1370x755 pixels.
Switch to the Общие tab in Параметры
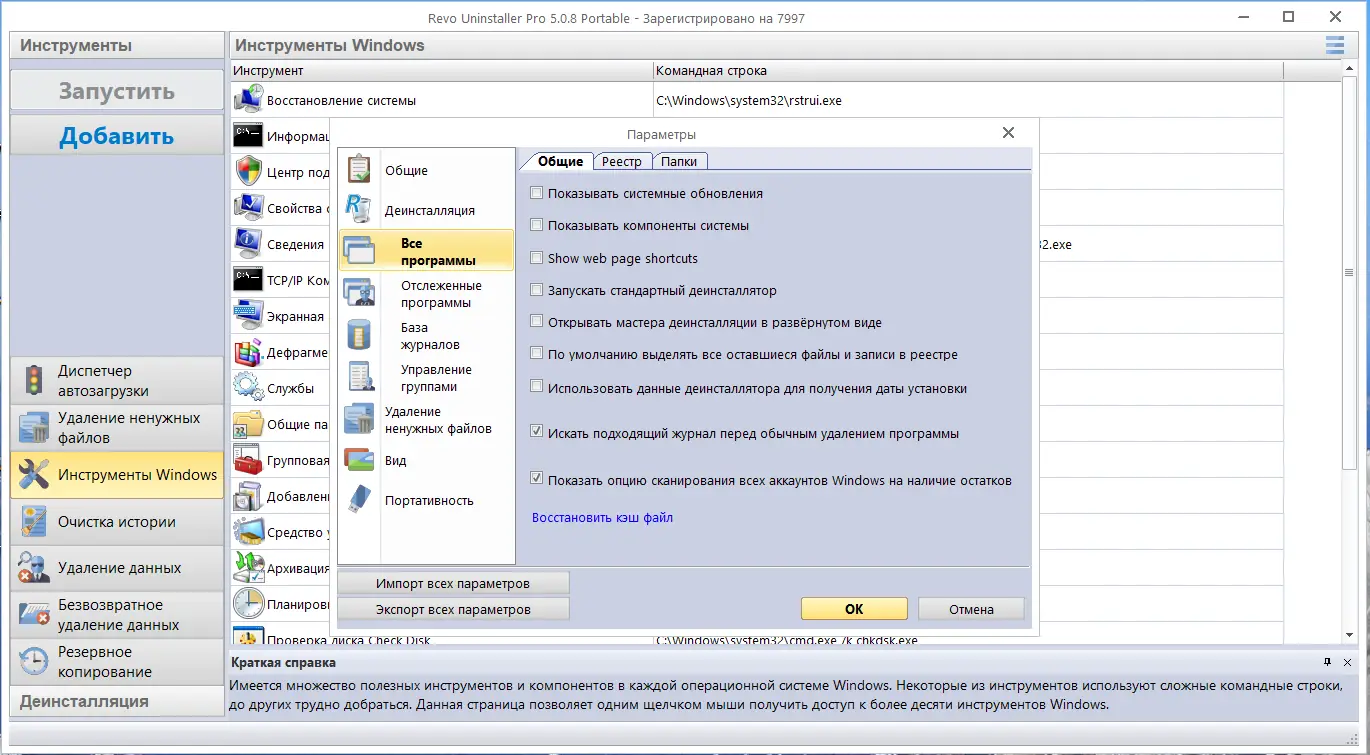(x=560, y=161)
